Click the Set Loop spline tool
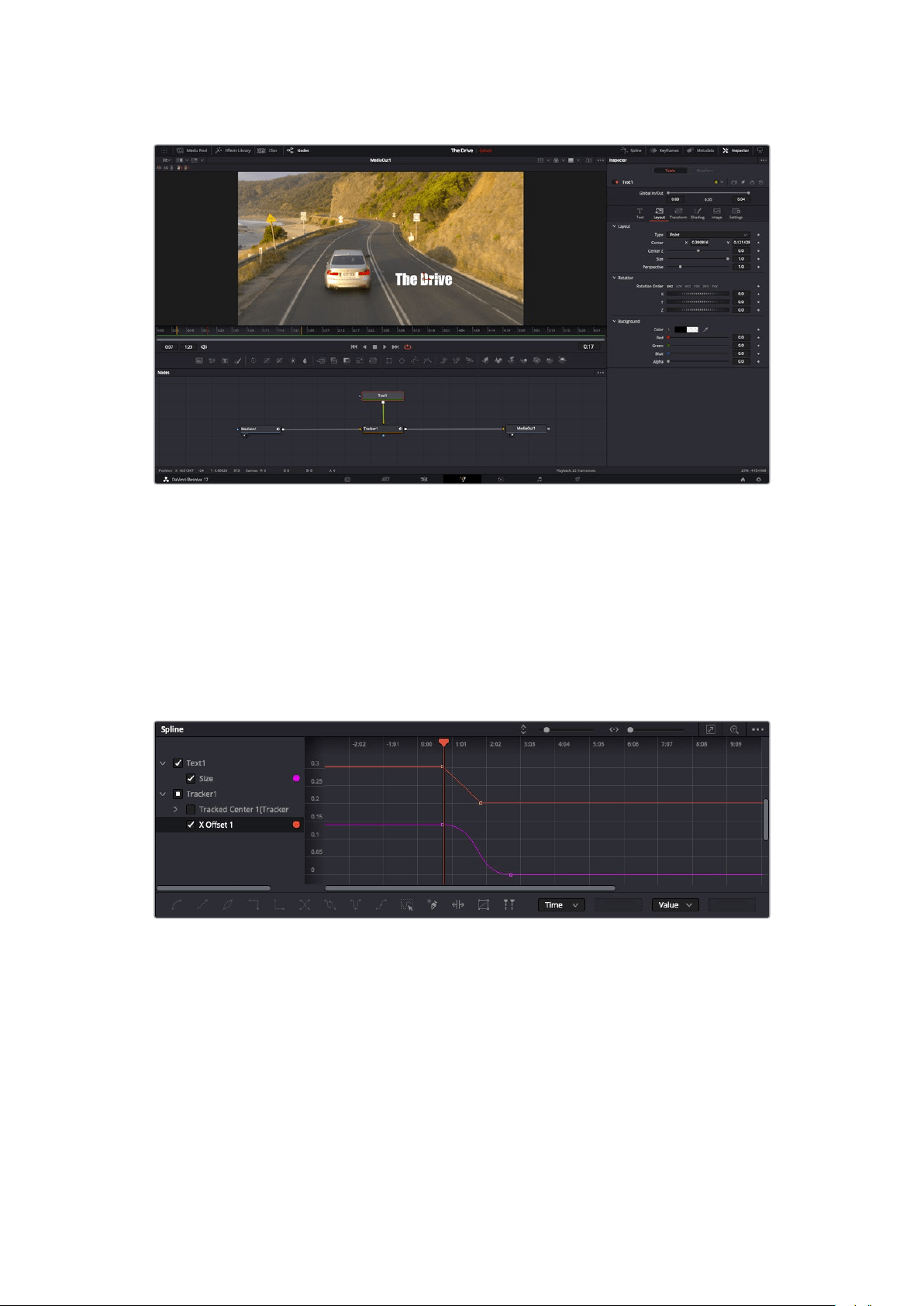Screen dimensions: 924x1306 (330, 905)
